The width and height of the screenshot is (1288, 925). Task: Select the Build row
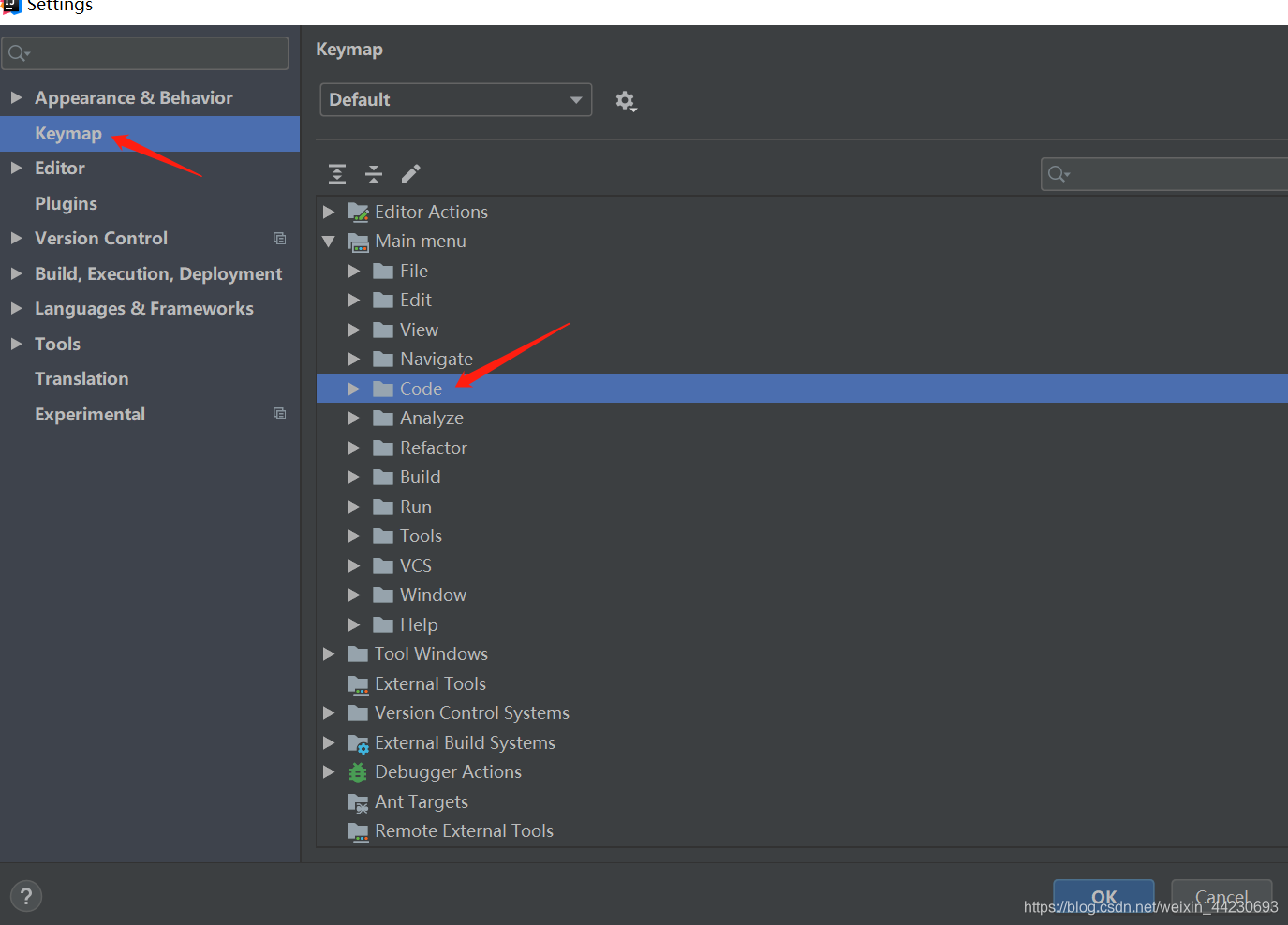tap(802, 477)
